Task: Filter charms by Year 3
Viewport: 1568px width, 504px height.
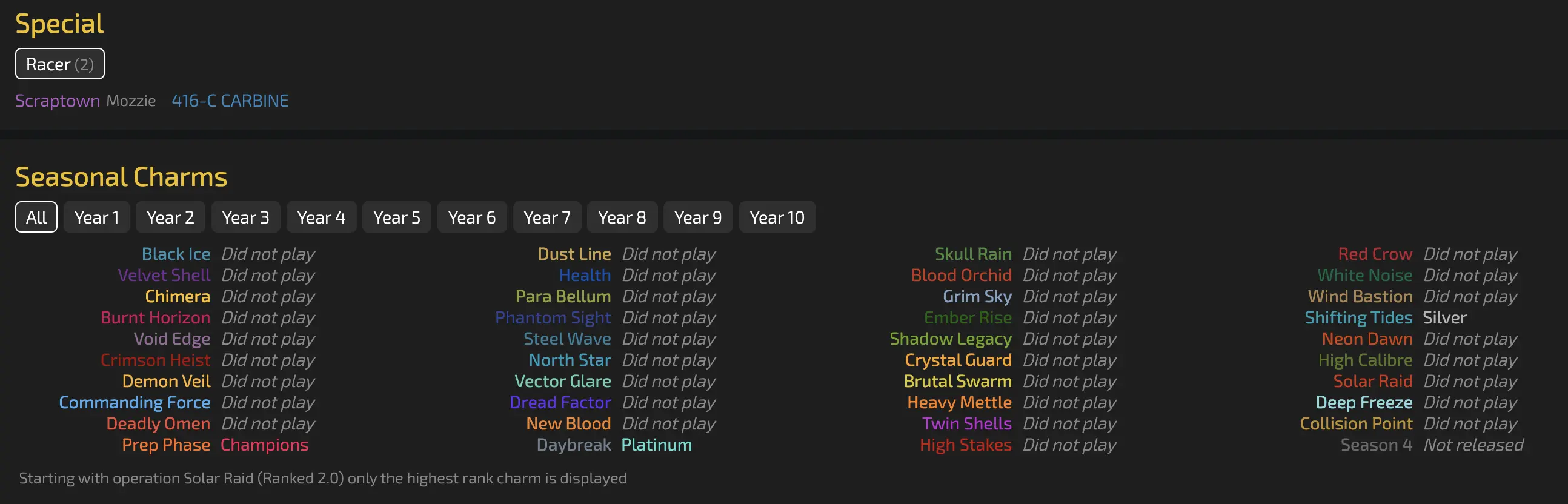Action: 245,217
